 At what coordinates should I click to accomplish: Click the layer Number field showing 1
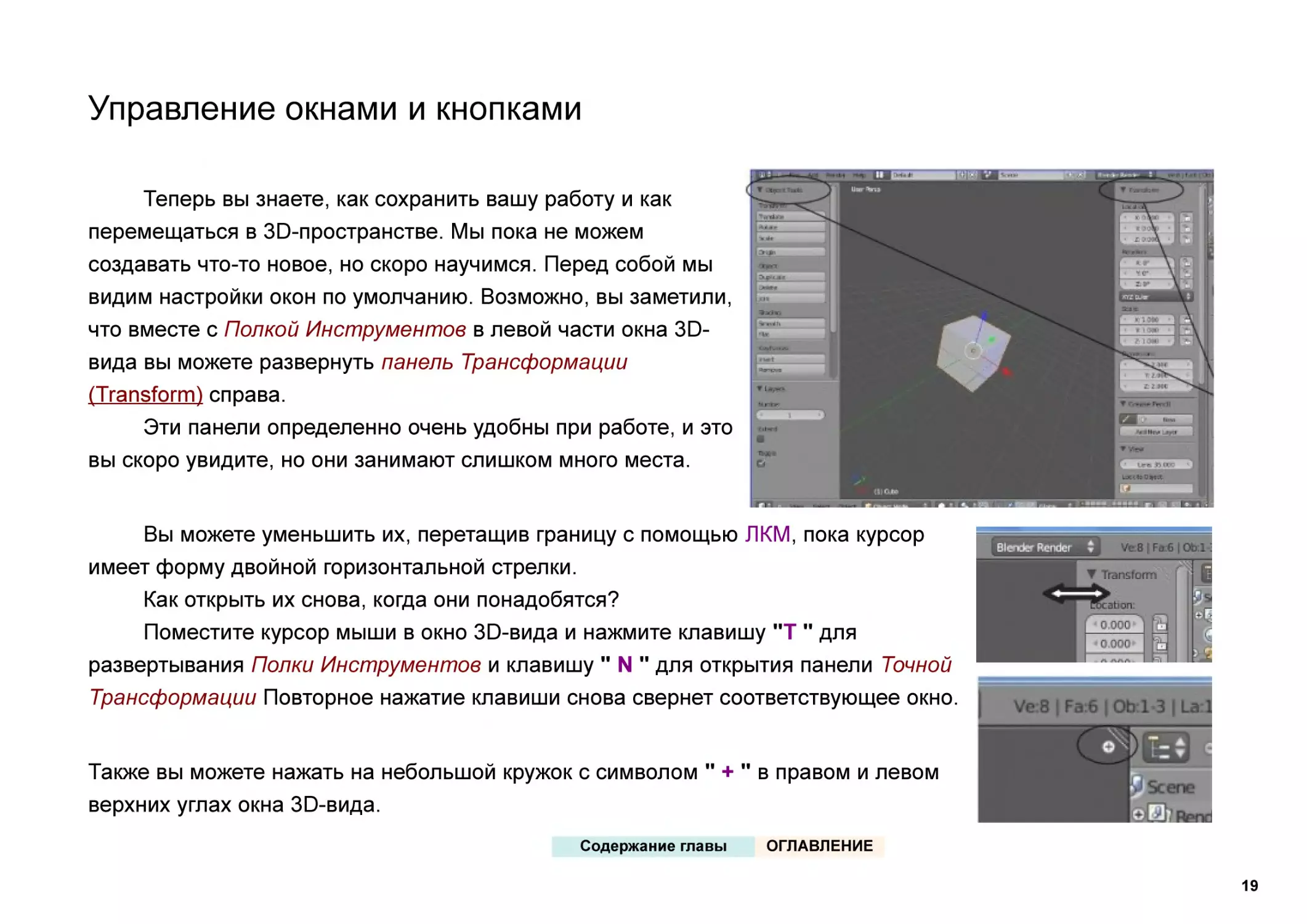[791, 415]
